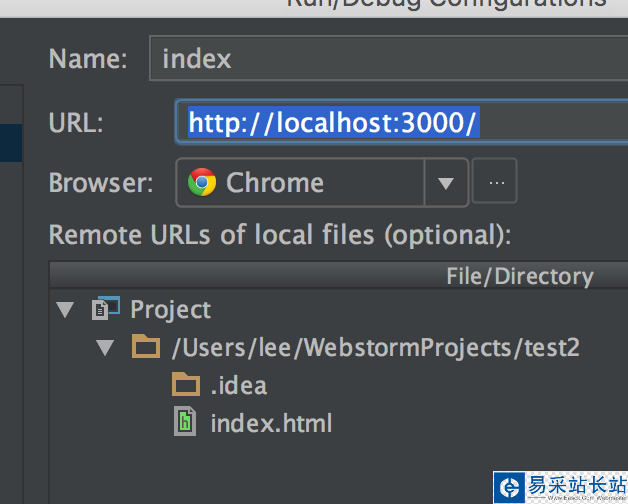Click the Project root module icon
The width and height of the screenshot is (628, 504).
105,309
